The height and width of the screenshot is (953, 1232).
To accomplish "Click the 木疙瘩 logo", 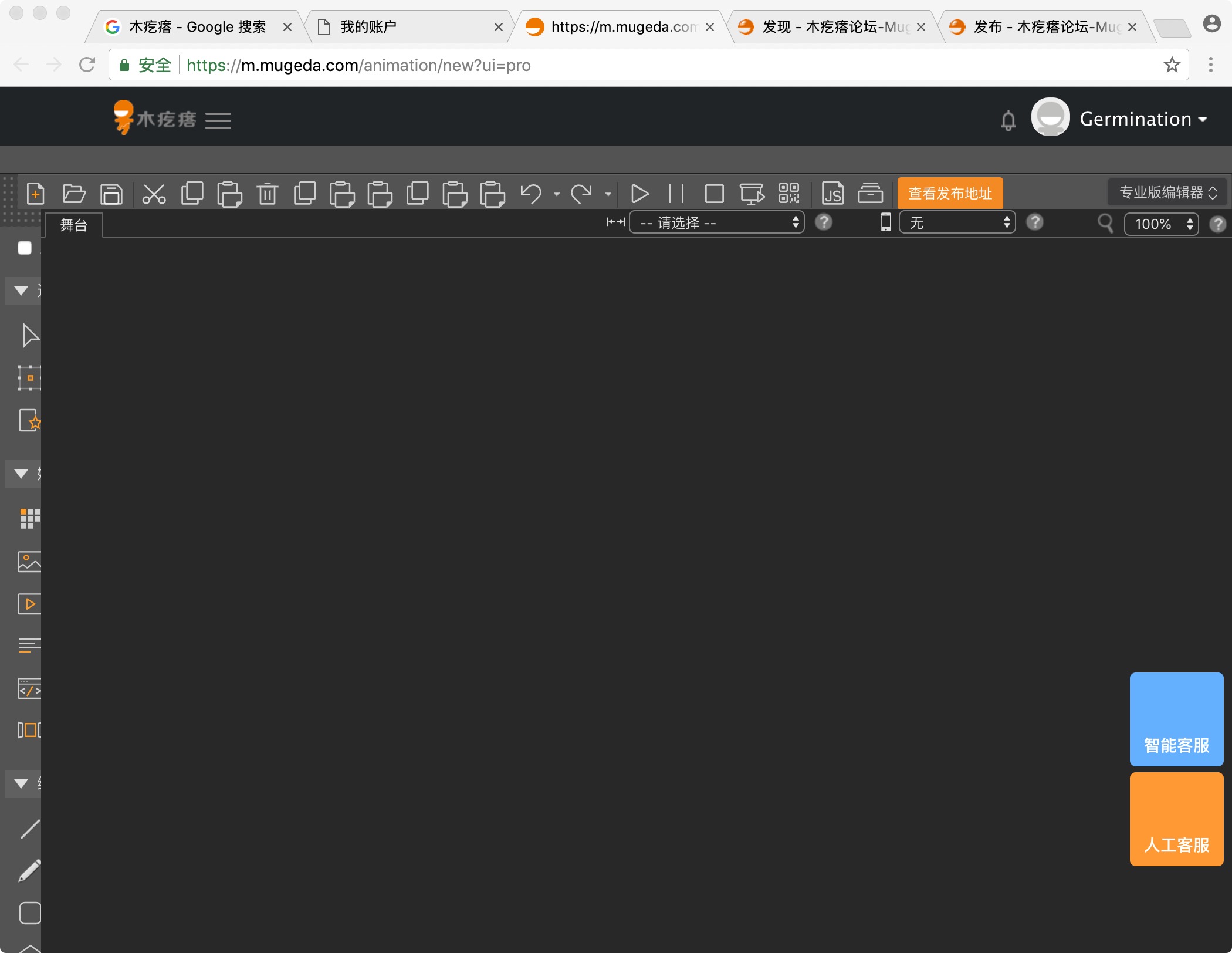I will click(x=154, y=117).
